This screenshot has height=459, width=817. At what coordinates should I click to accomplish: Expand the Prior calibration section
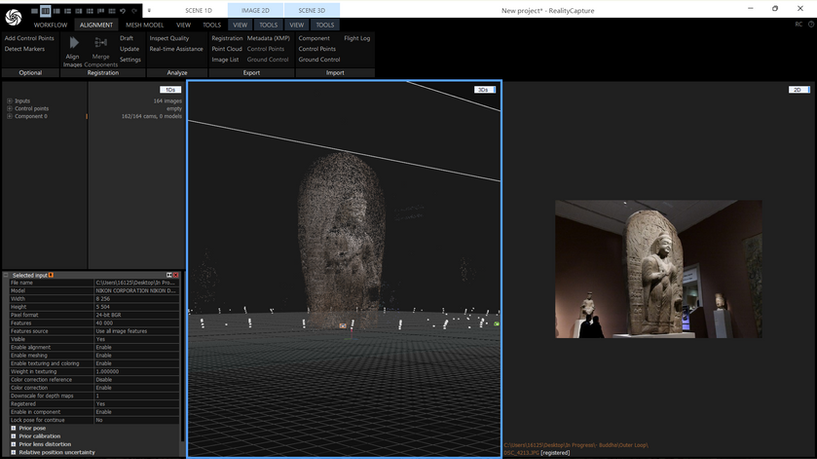(14, 436)
